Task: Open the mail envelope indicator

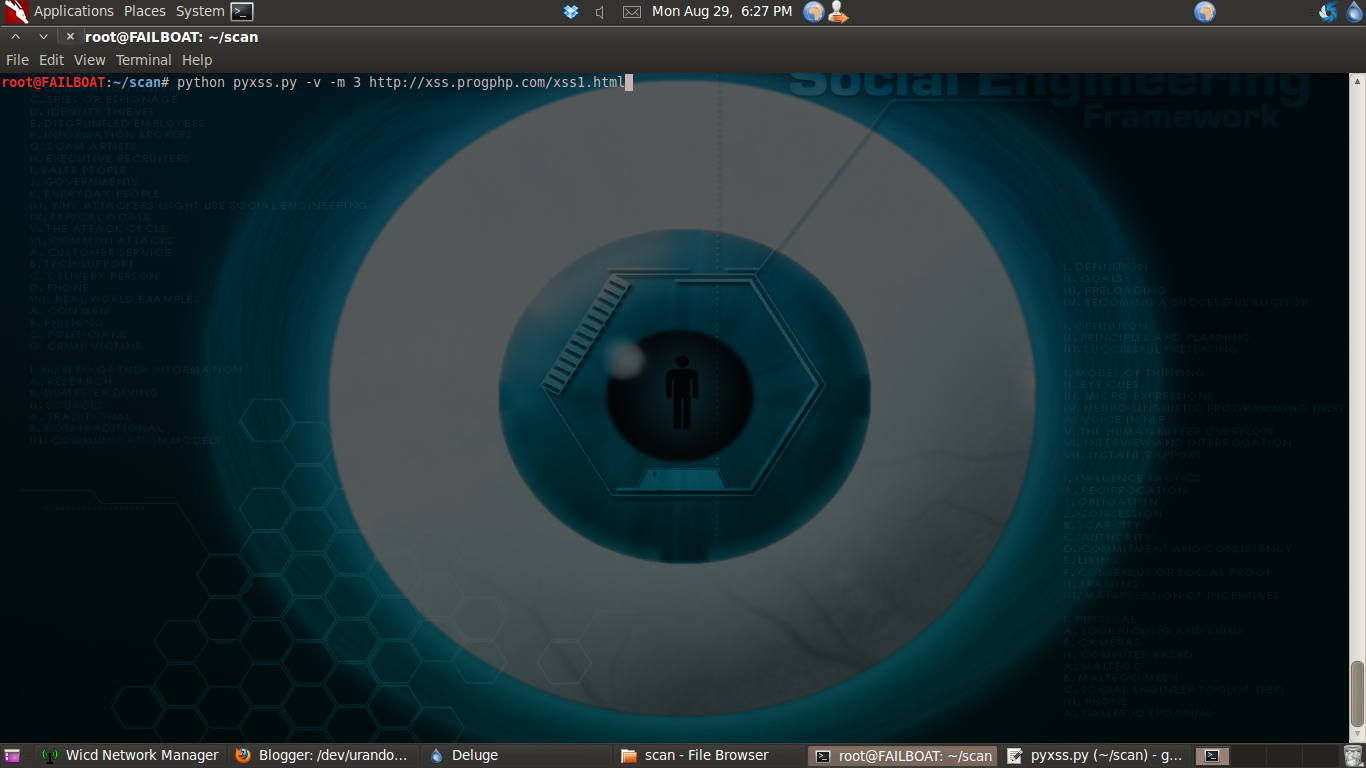Action: pos(632,12)
